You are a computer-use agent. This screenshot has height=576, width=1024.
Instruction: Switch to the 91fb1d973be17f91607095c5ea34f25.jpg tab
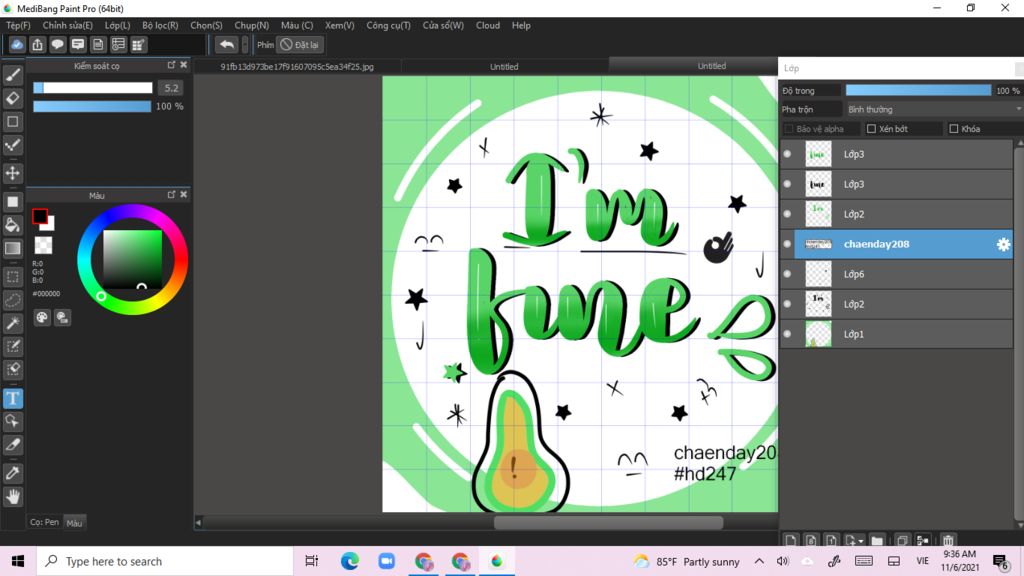(297, 67)
